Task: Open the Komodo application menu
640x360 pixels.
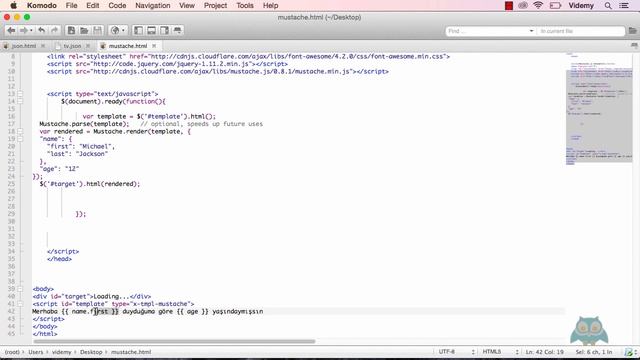Action: click(x=42, y=6)
